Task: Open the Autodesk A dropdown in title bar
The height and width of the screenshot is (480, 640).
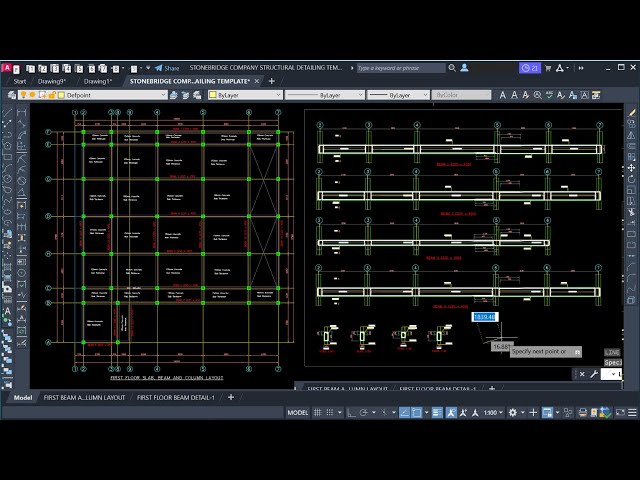Action: tap(562, 68)
